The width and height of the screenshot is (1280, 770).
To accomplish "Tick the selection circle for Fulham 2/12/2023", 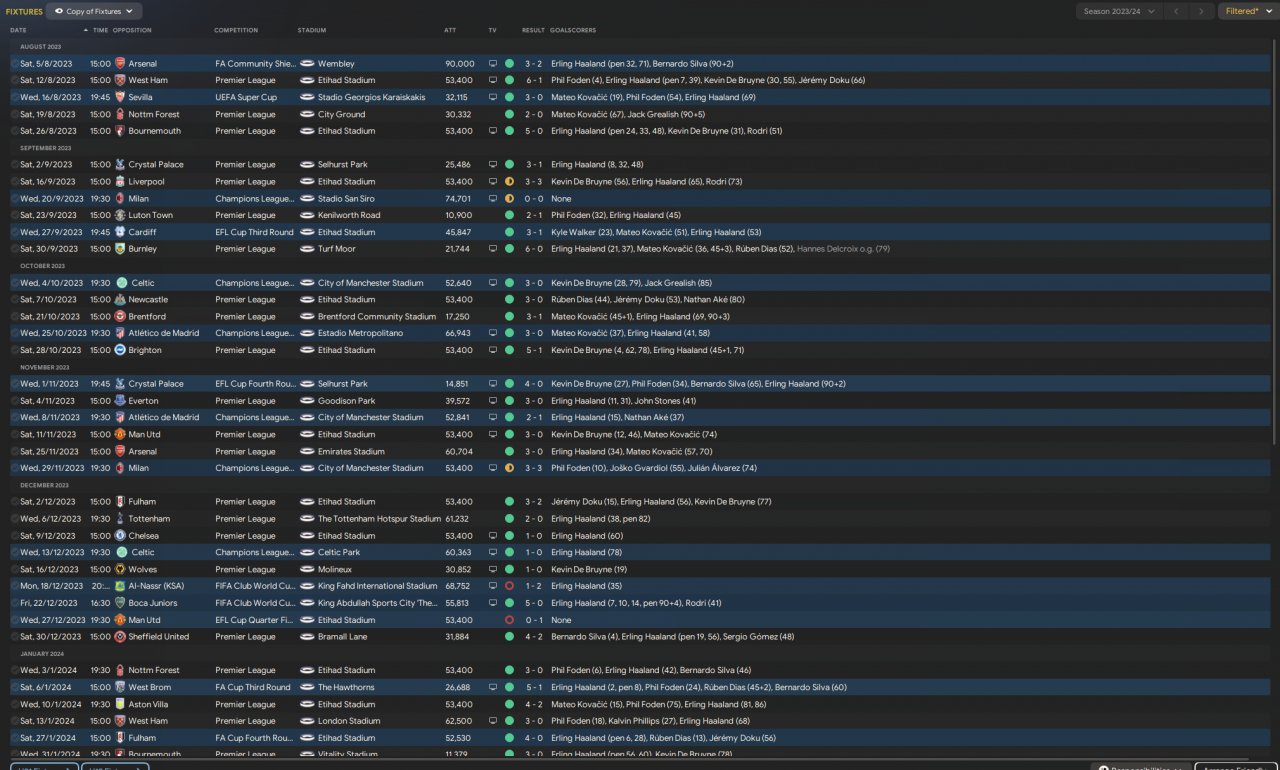I will coord(15,502).
